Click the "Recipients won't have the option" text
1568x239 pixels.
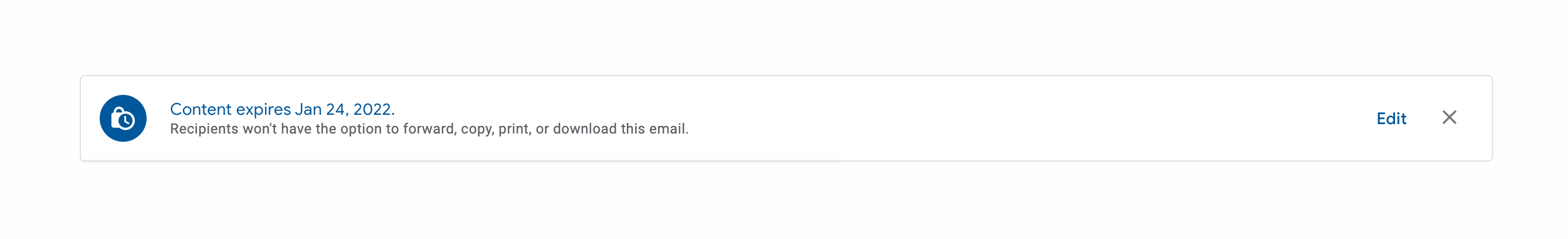point(429,129)
